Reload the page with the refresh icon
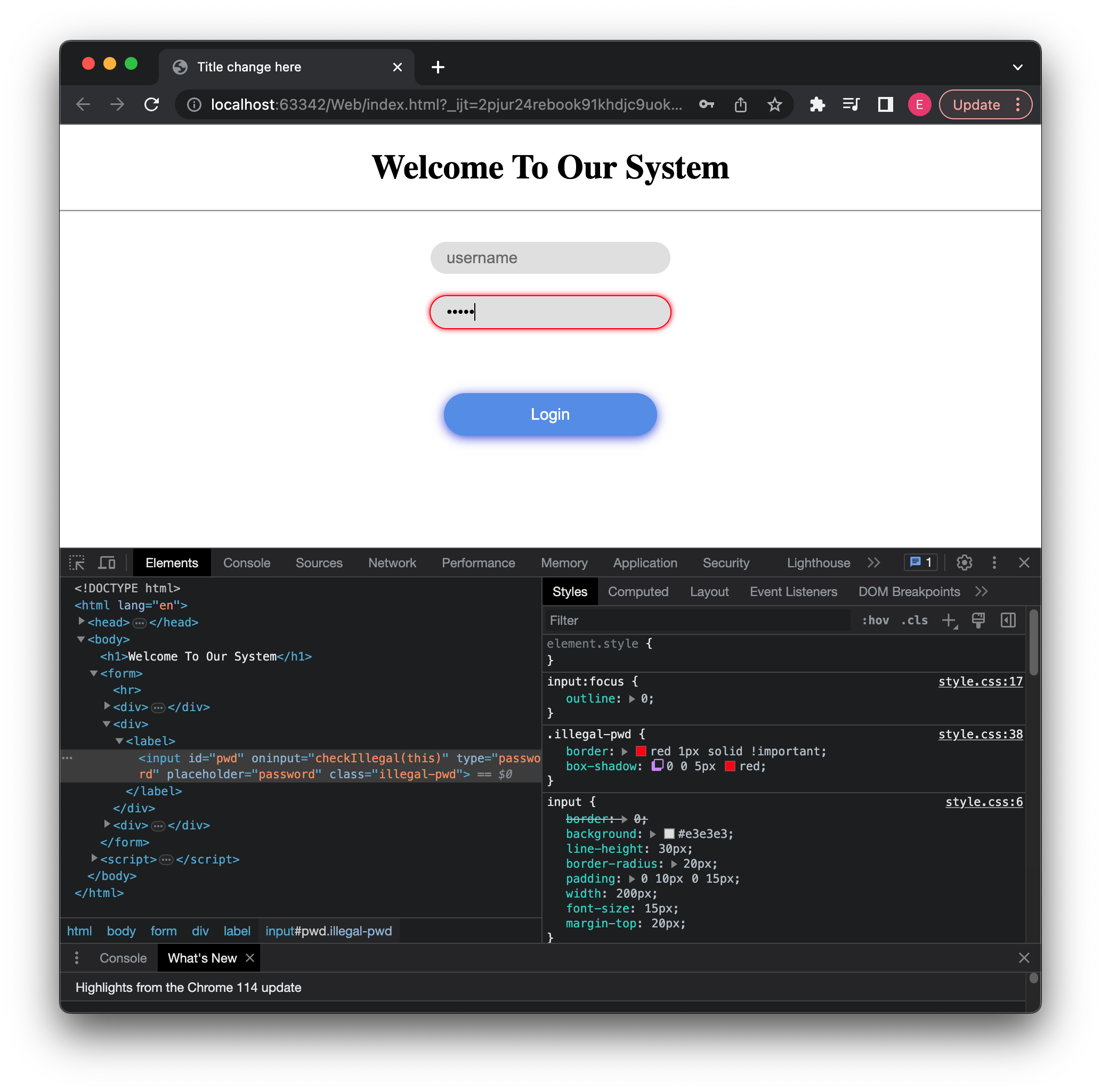This screenshot has height=1092, width=1101. point(151,104)
